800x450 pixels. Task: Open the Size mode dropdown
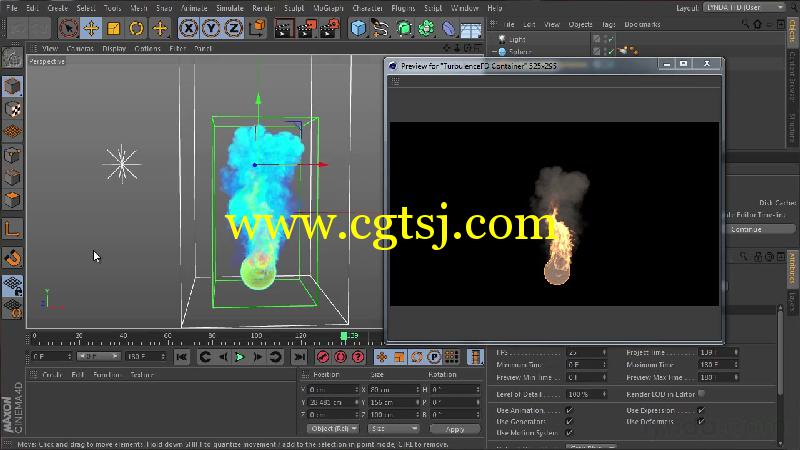393,429
